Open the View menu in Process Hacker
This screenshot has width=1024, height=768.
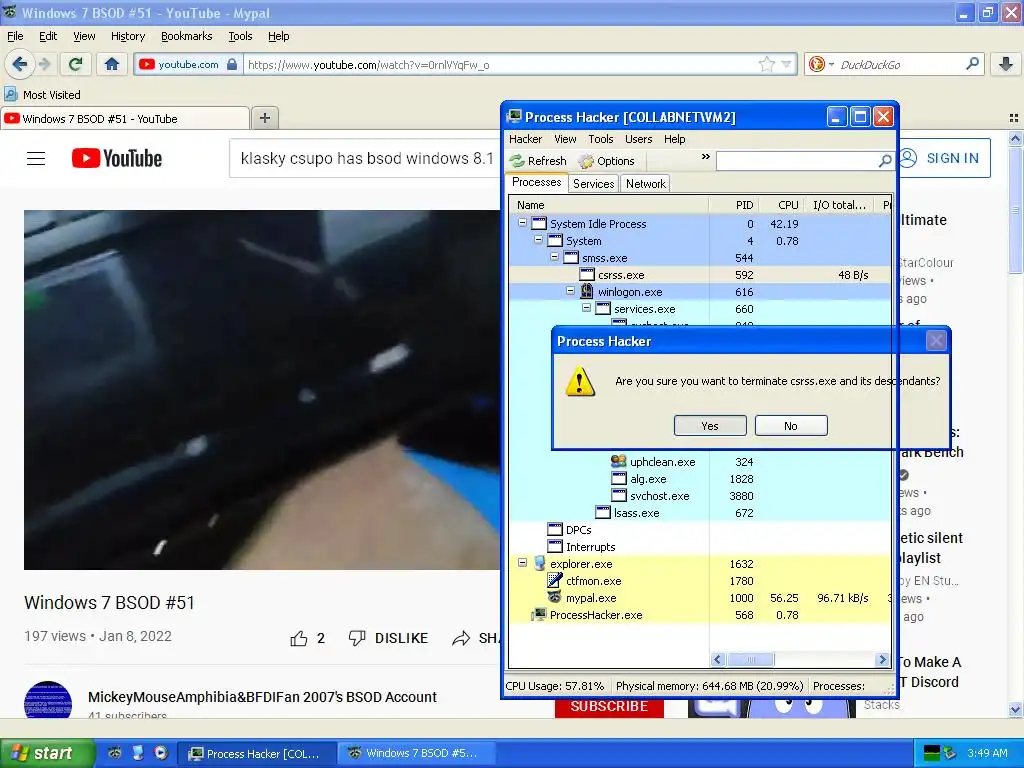click(x=565, y=139)
